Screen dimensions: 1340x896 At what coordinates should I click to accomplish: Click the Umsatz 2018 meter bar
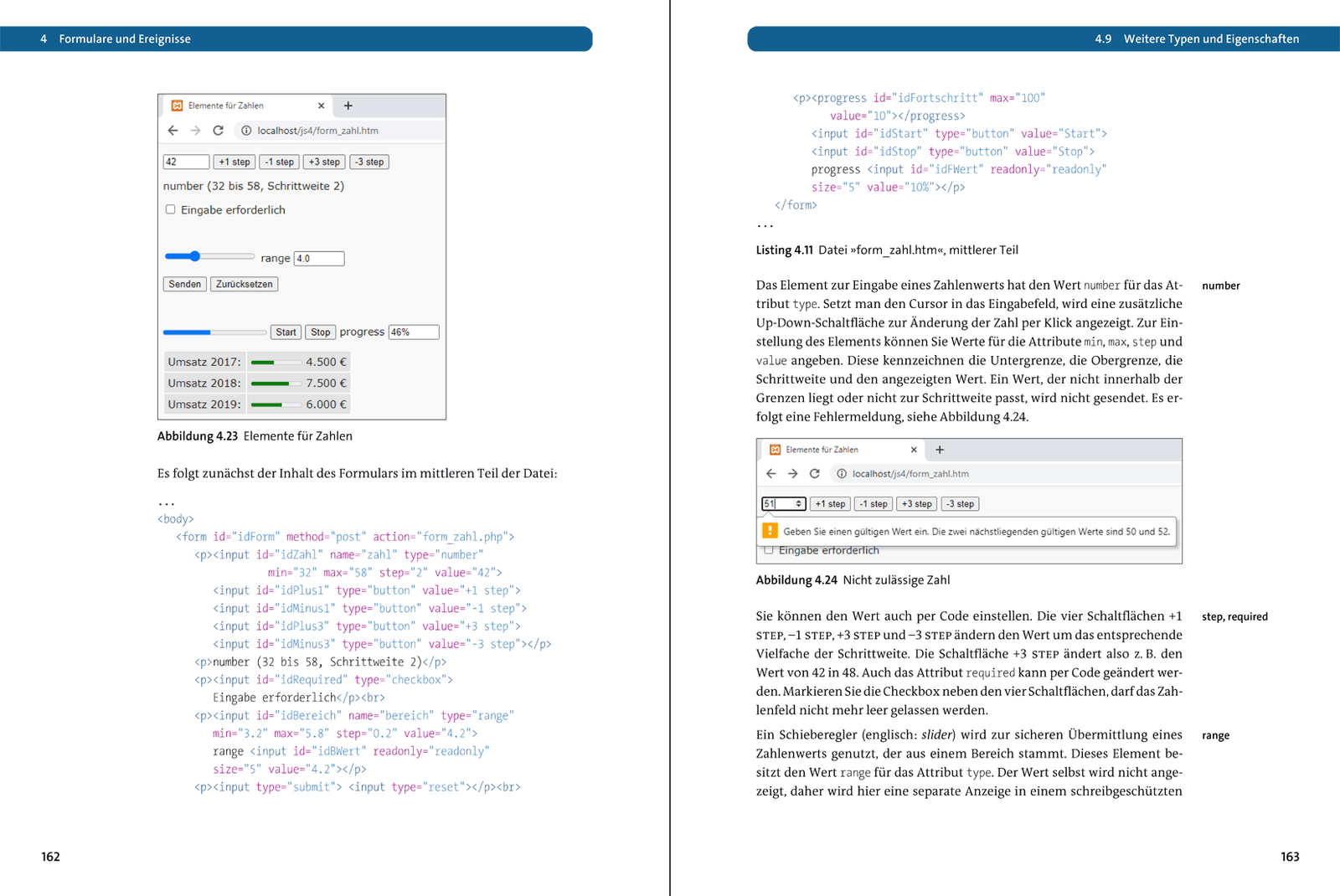click(276, 384)
